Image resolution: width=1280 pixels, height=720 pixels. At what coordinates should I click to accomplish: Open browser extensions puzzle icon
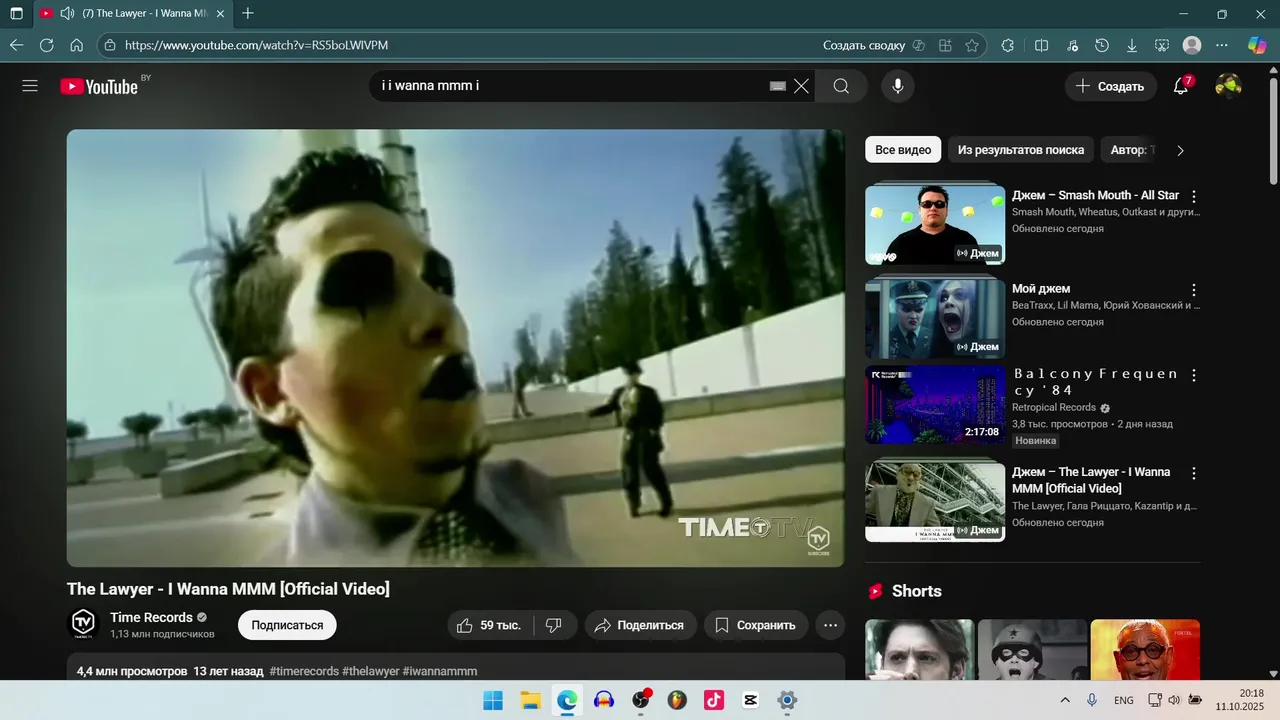pyautogui.click(x=1008, y=45)
